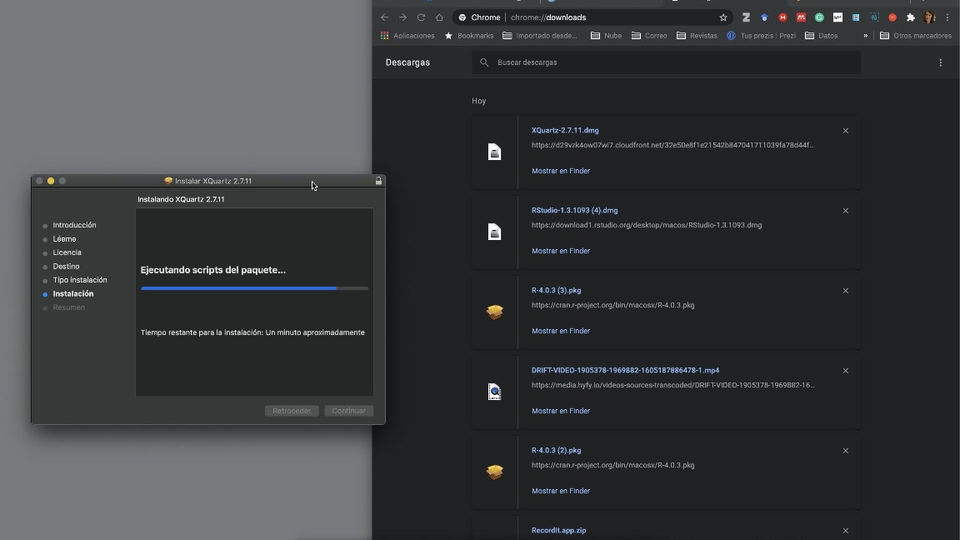Image resolution: width=960 pixels, height=540 pixels.
Task: Bookmark this page with star icon
Action: pos(723,18)
